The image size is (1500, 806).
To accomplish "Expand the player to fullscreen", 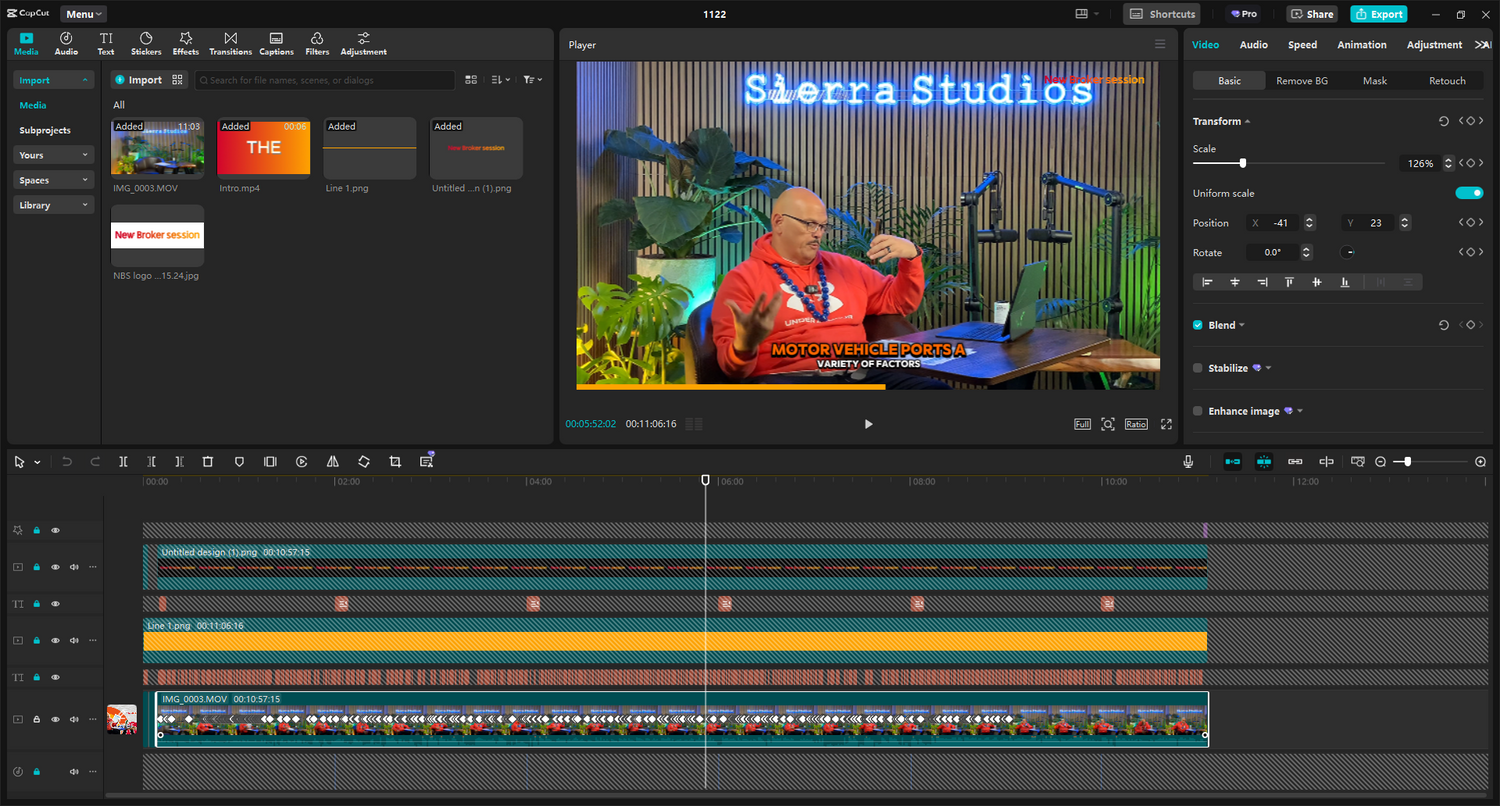I will tap(1166, 424).
